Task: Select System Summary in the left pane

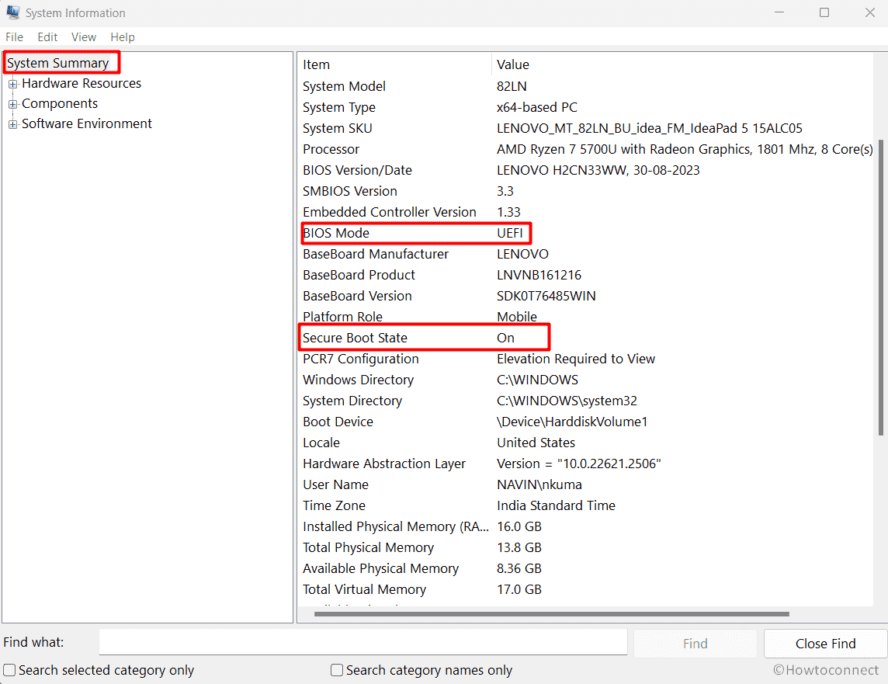Action: tap(60, 62)
